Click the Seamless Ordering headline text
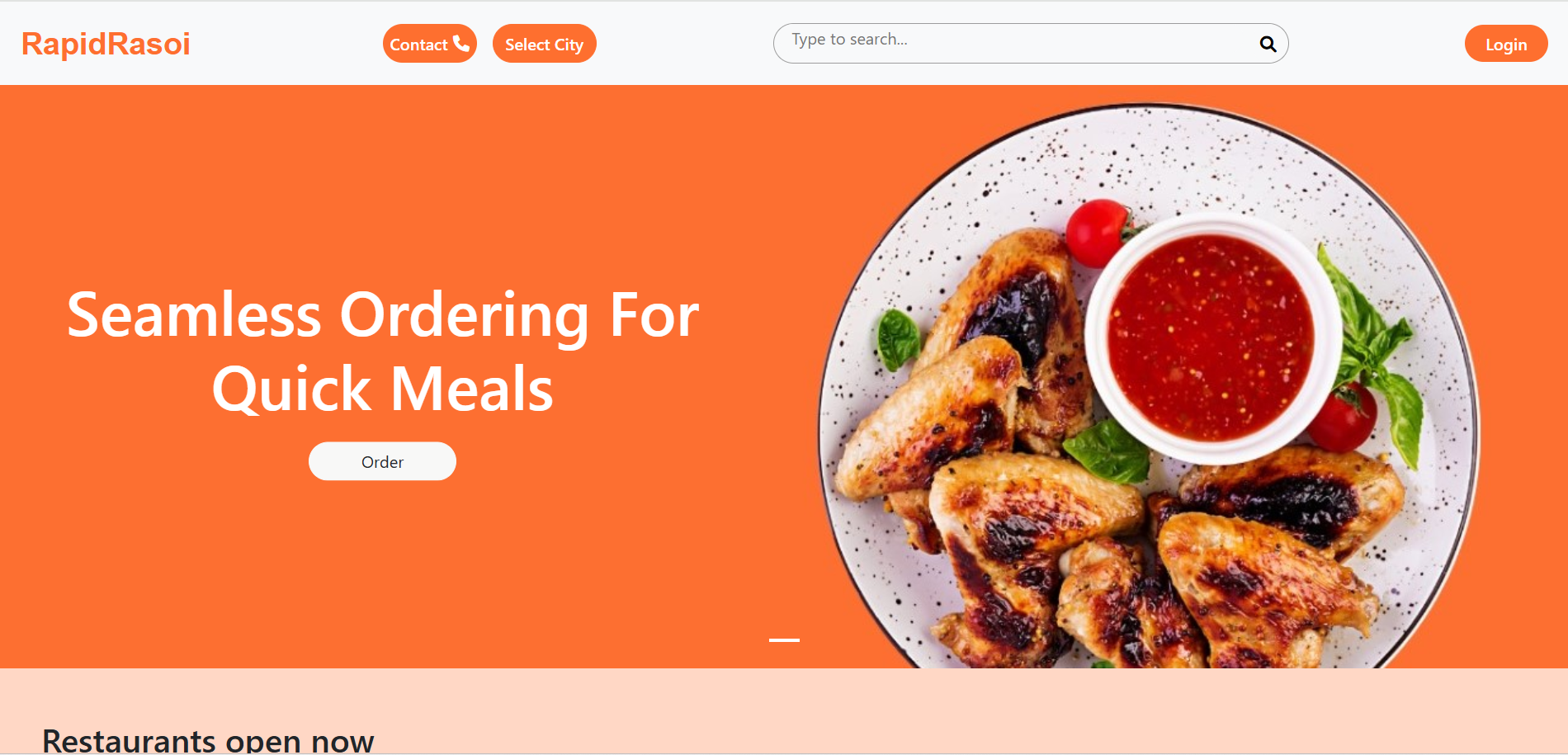This screenshot has width=1568, height=755. [383, 315]
